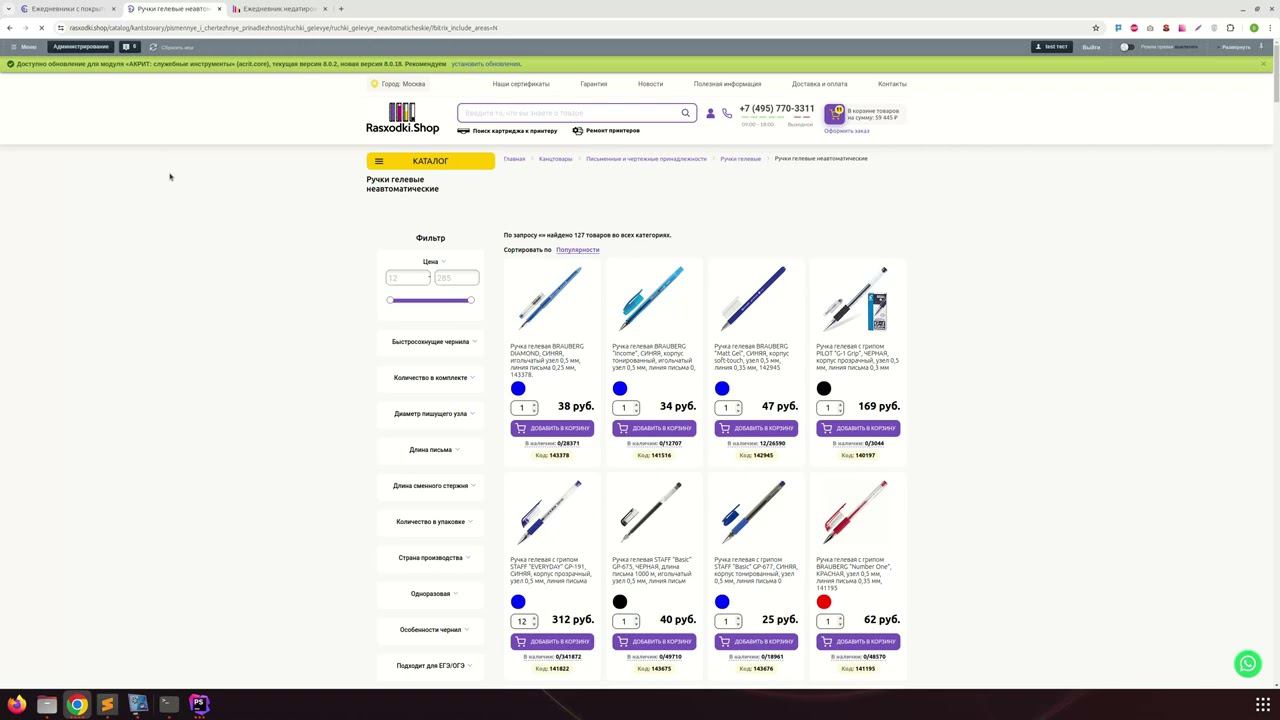Open the taskbar app grid icon
This screenshot has width=1280, height=720.
pos(1263,704)
